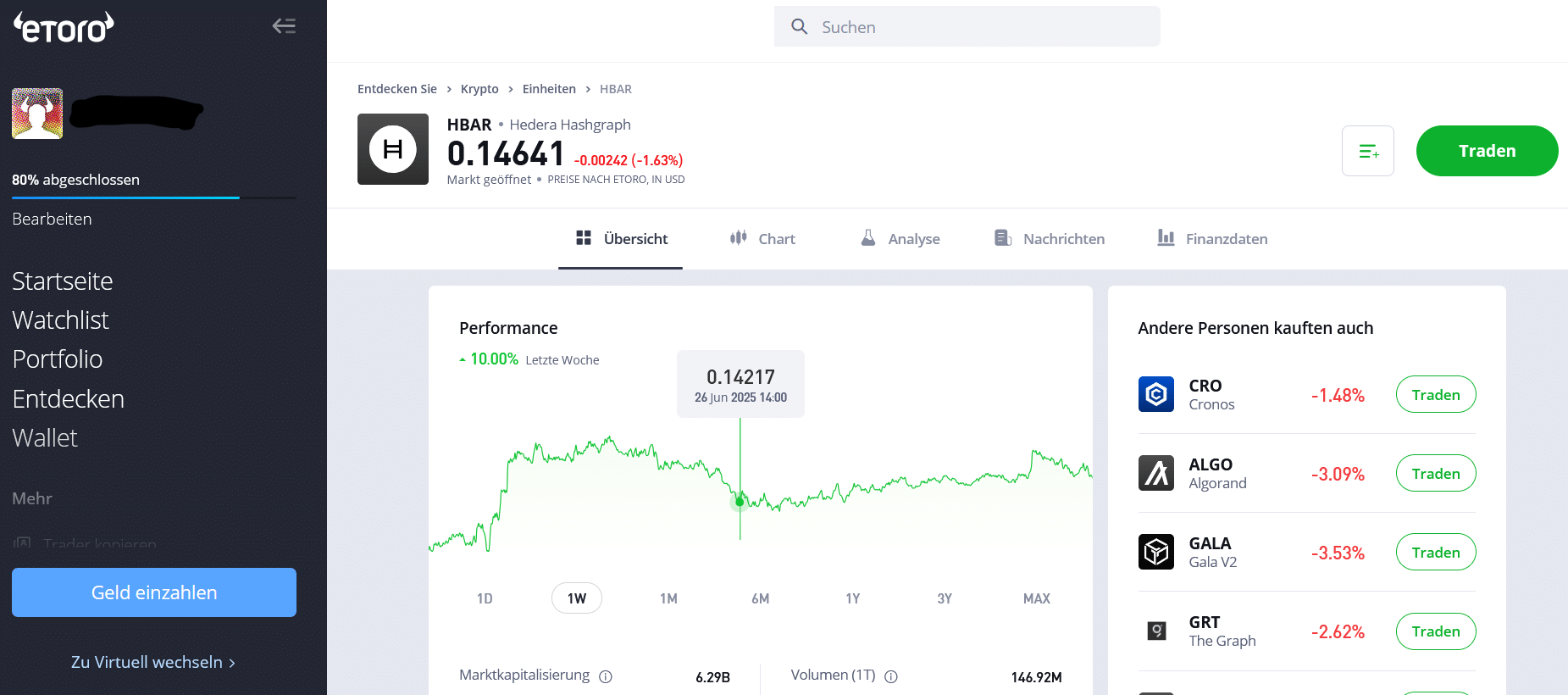Click the Krypto breadcrumb
This screenshot has height=695, width=1568.
click(x=479, y=89)
